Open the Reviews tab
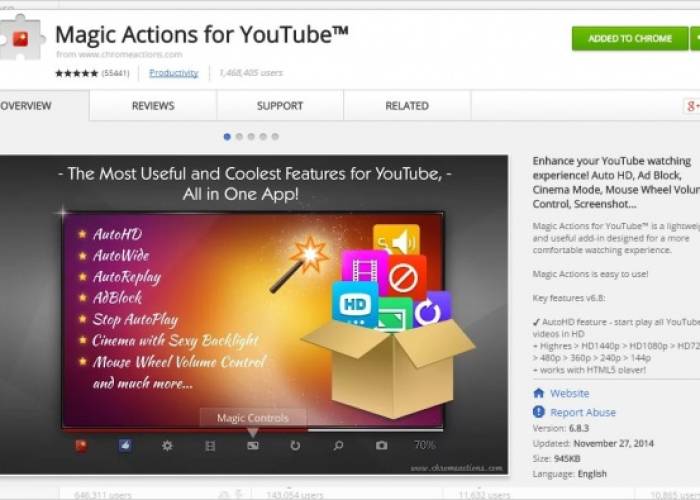700x500 pixels. coord(153,106)
